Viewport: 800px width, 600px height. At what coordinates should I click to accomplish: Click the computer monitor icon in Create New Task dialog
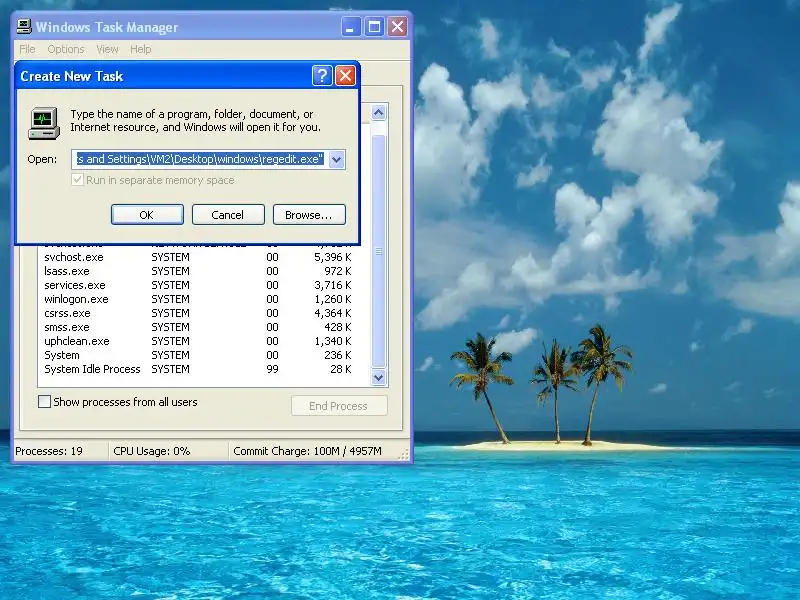click(x=44, y=123)
